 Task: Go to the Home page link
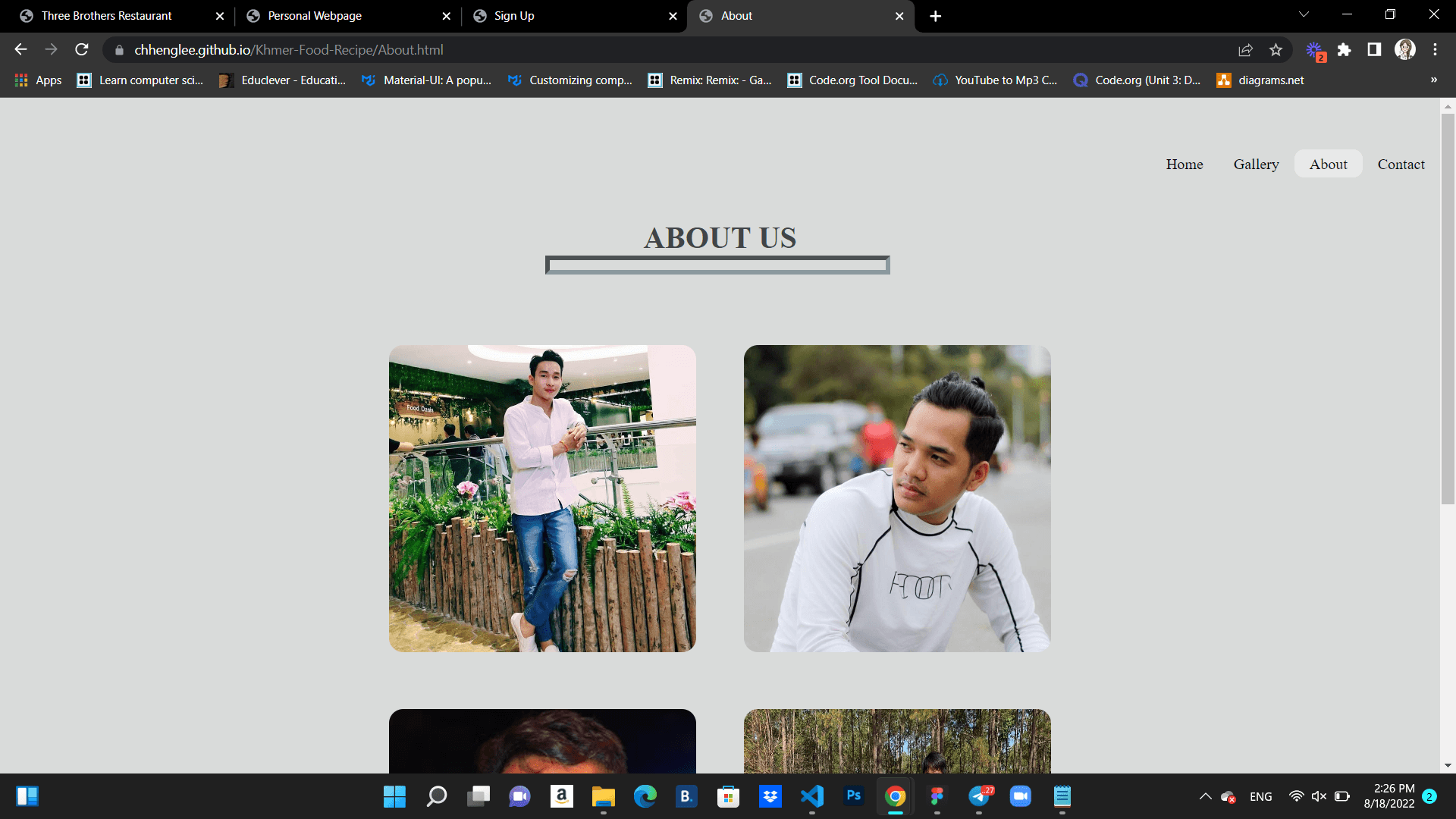1185,164
